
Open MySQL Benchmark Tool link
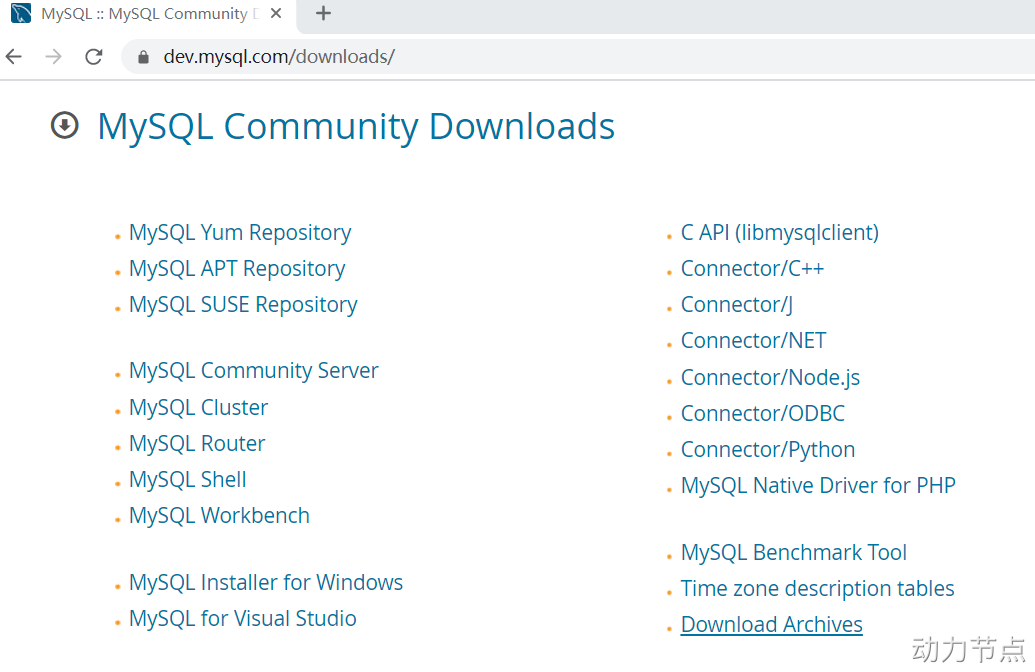(793, 553)
